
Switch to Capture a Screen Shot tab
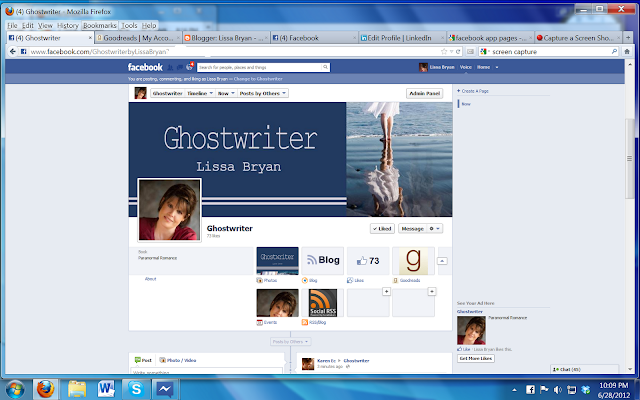578,38
